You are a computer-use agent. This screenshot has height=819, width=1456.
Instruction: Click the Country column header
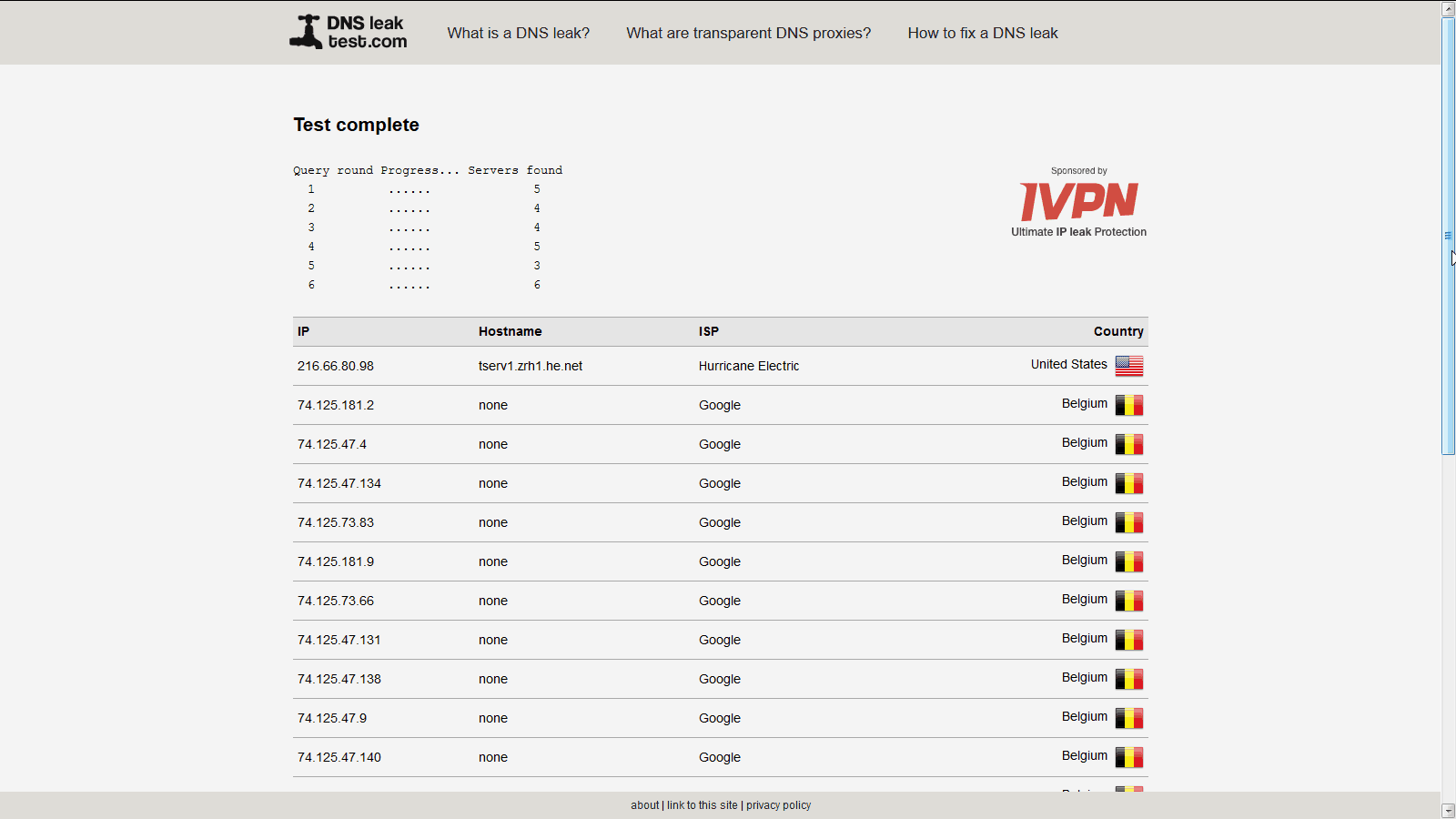(1118, 331)
